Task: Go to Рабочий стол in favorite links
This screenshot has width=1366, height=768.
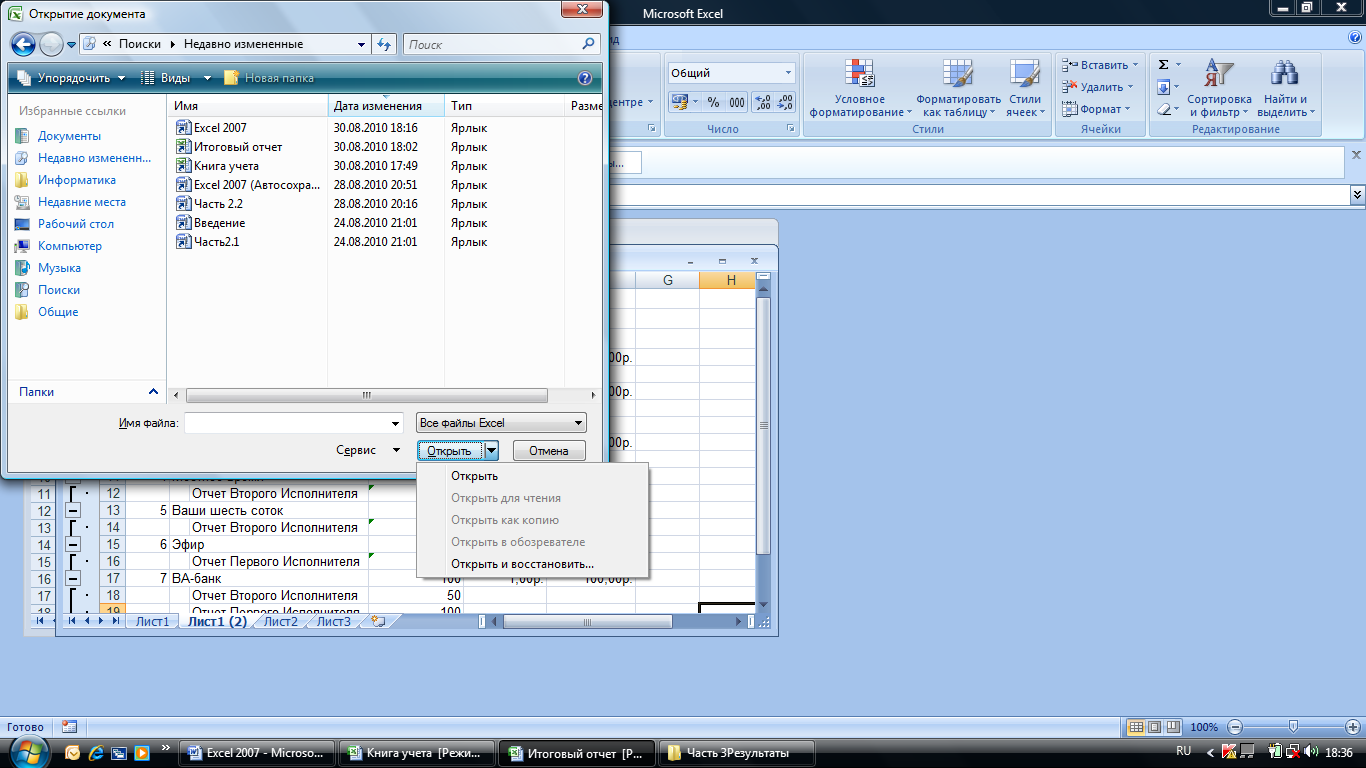Action: pyautogui.click(x=76, y=224)
